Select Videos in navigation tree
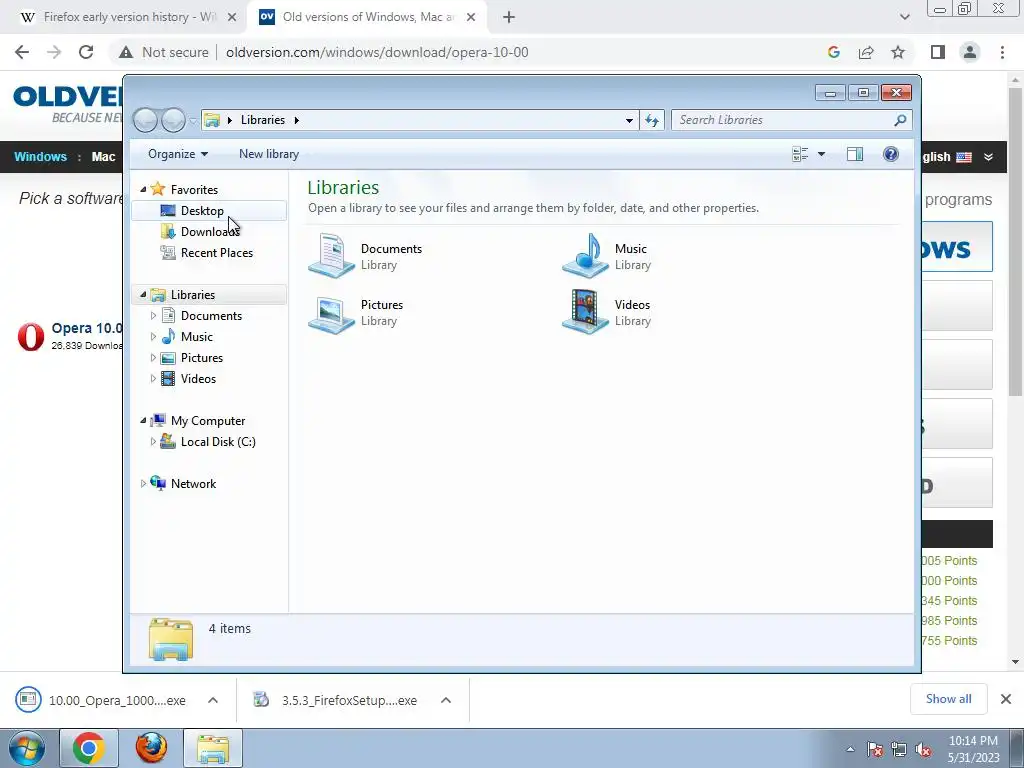 198,379
